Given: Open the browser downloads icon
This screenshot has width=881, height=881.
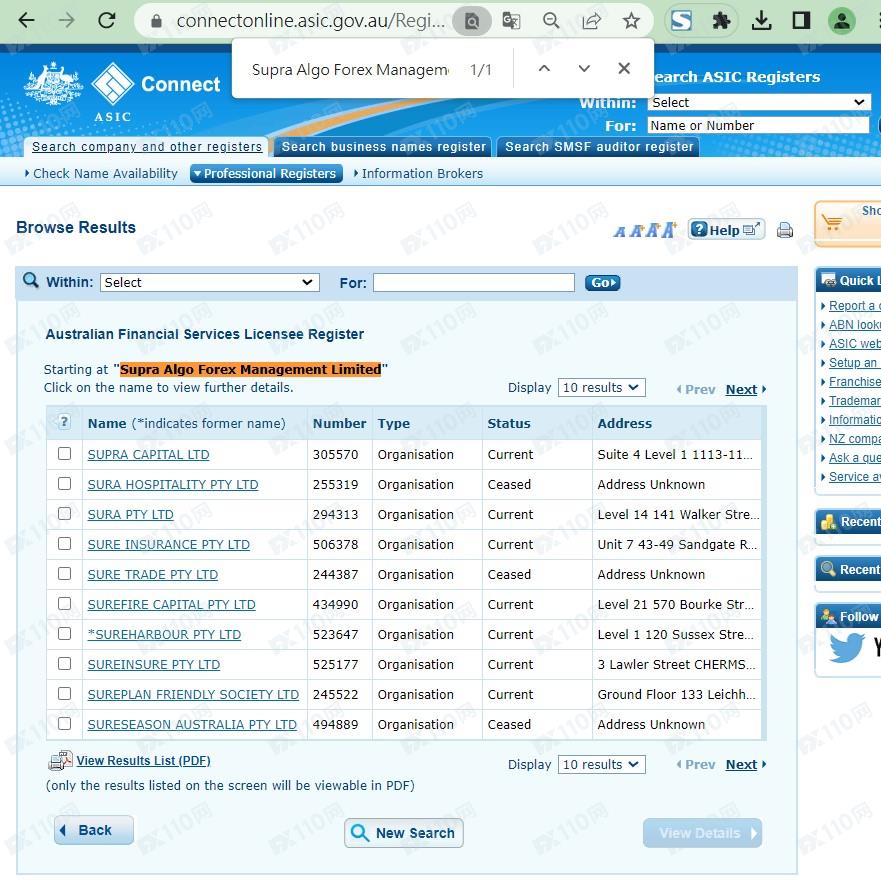Looking at the screenshot, I should coord(761,20).
